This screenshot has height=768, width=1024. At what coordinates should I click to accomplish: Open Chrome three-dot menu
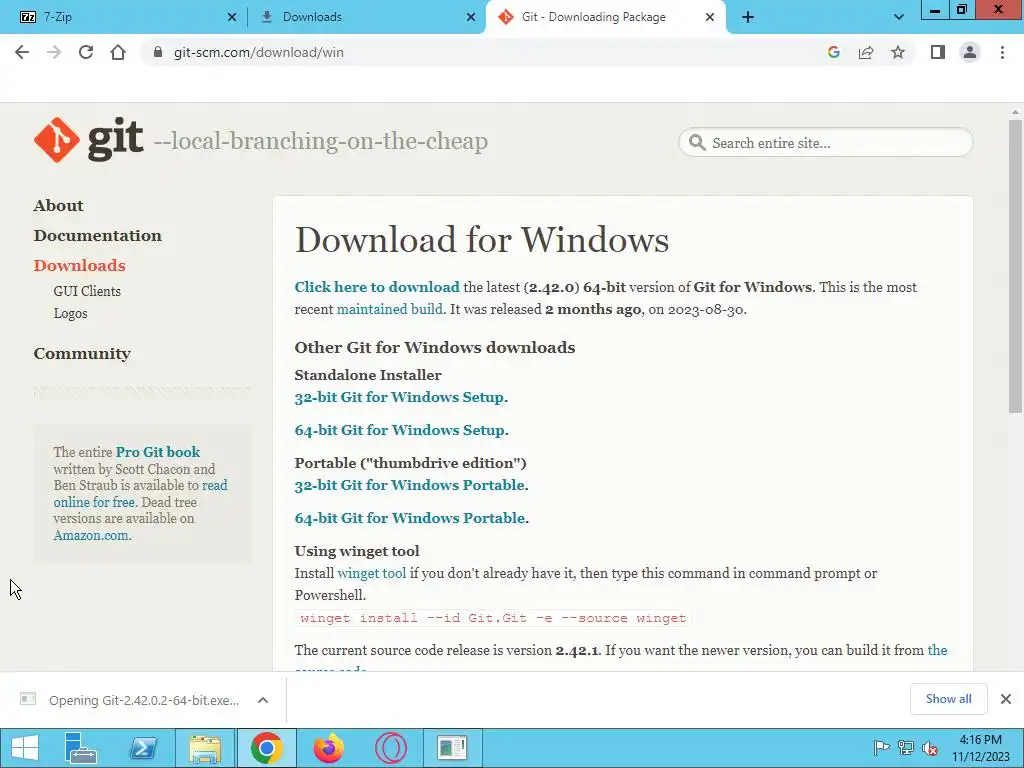coord(1002,52)
